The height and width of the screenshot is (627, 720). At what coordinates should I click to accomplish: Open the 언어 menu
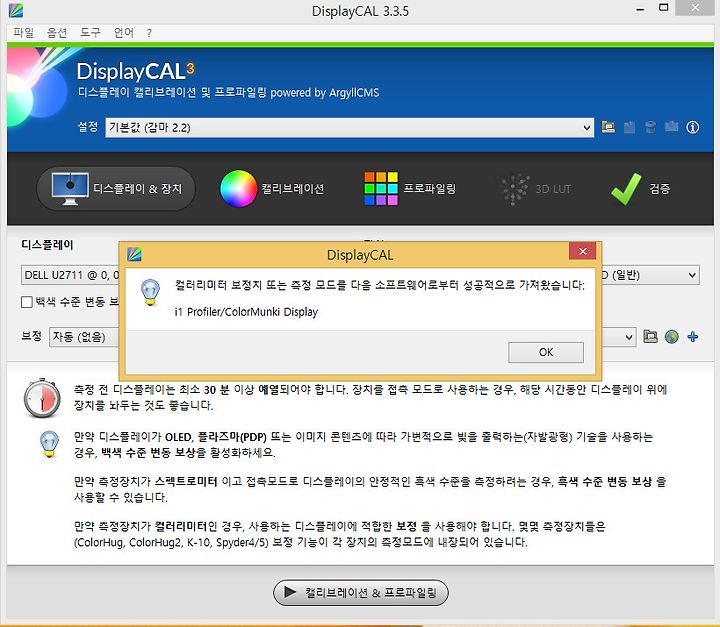click(124, 33)
